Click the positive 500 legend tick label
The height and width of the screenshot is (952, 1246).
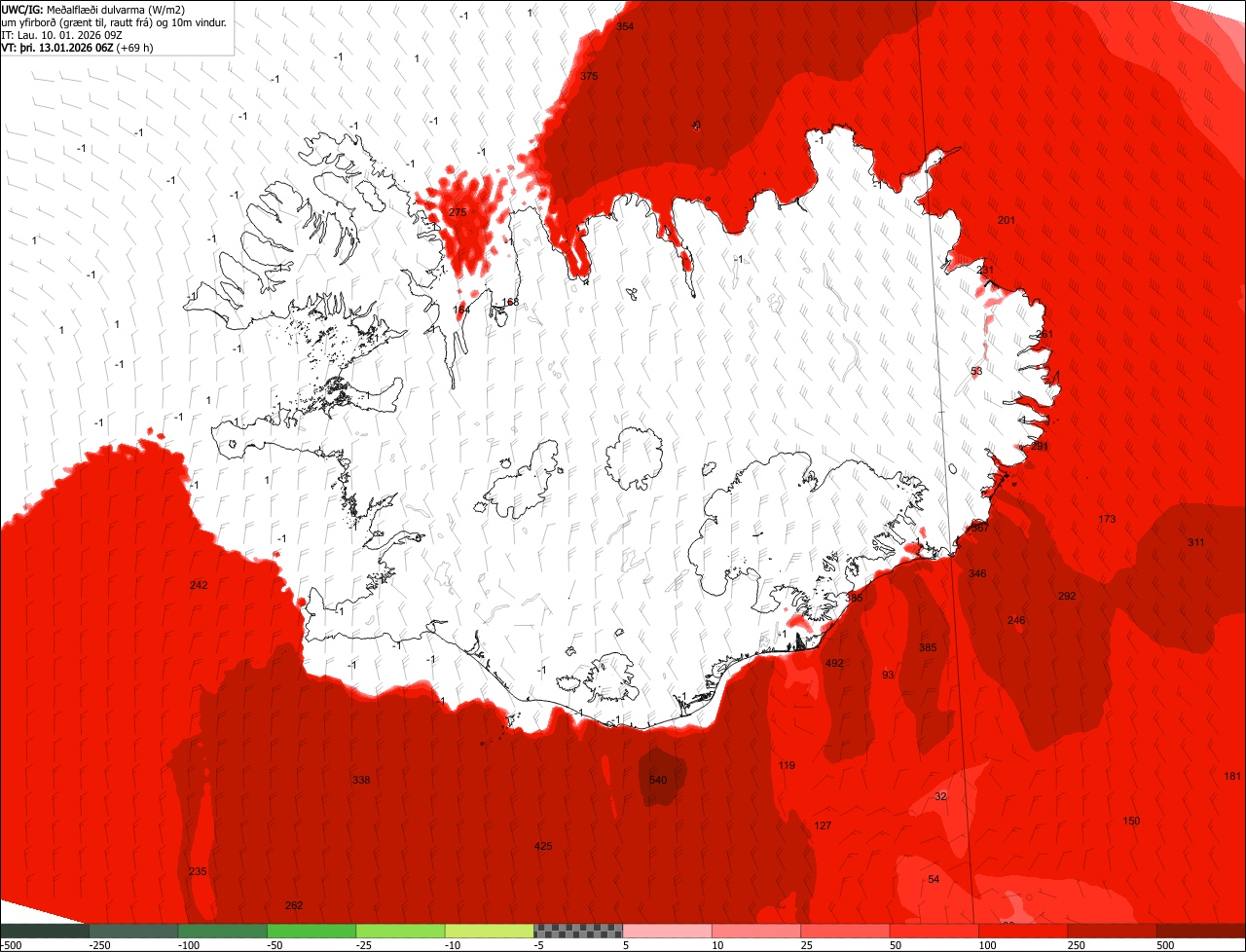click(x=1163, y=945)
